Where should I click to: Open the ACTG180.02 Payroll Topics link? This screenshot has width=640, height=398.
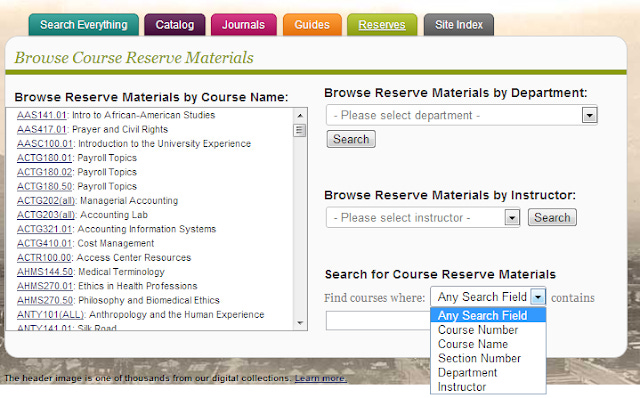(x=44, y=172)
